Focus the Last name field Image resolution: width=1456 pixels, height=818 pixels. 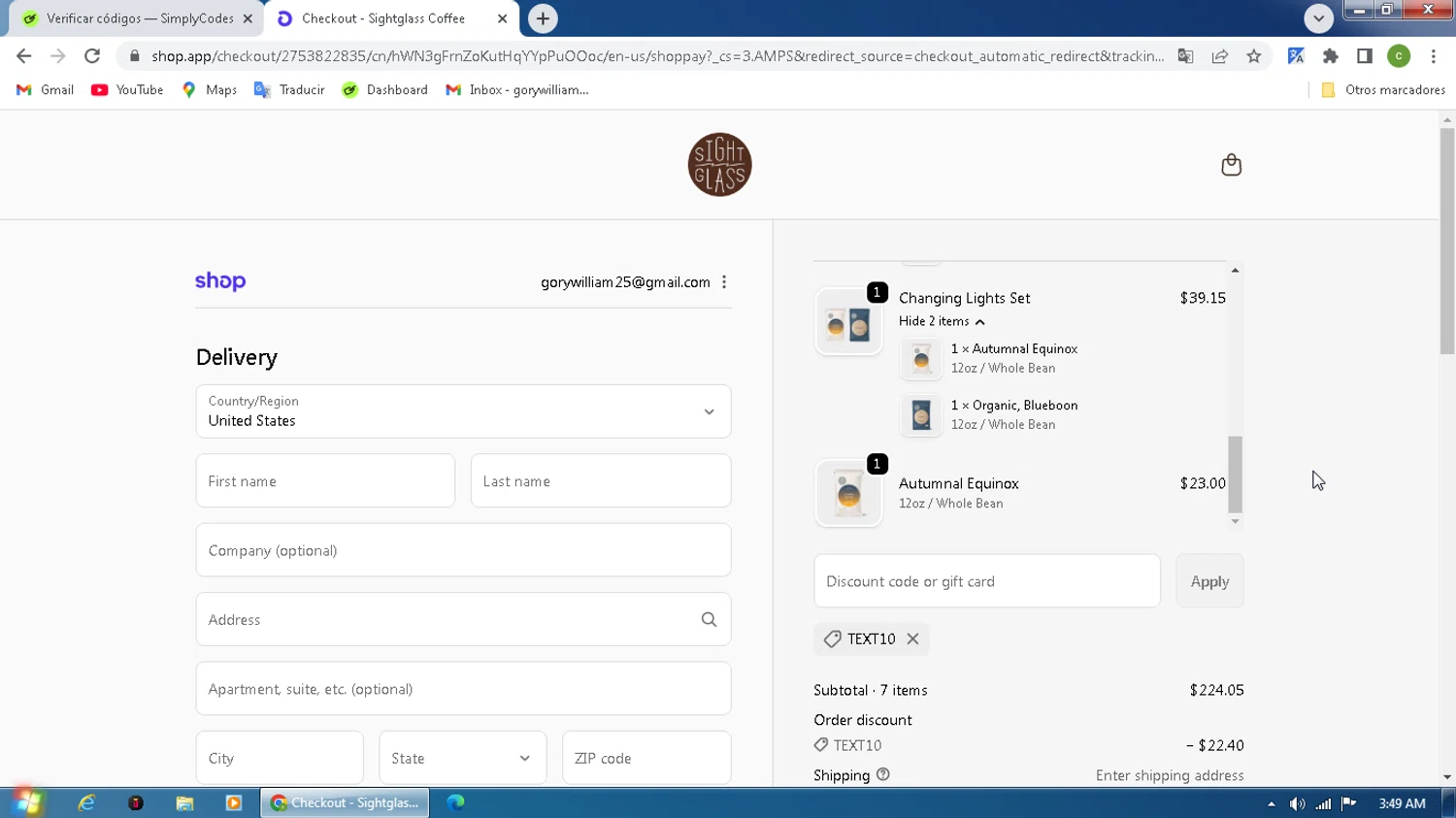click(601, 480)
